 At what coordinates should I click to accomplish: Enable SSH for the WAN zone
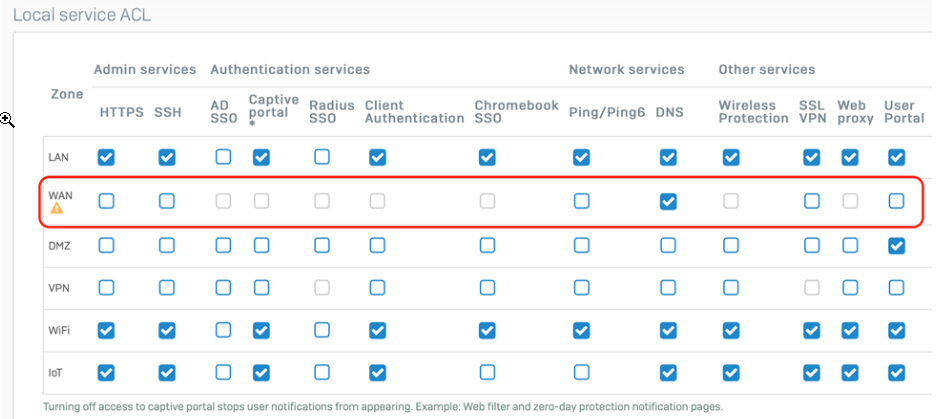167,201
